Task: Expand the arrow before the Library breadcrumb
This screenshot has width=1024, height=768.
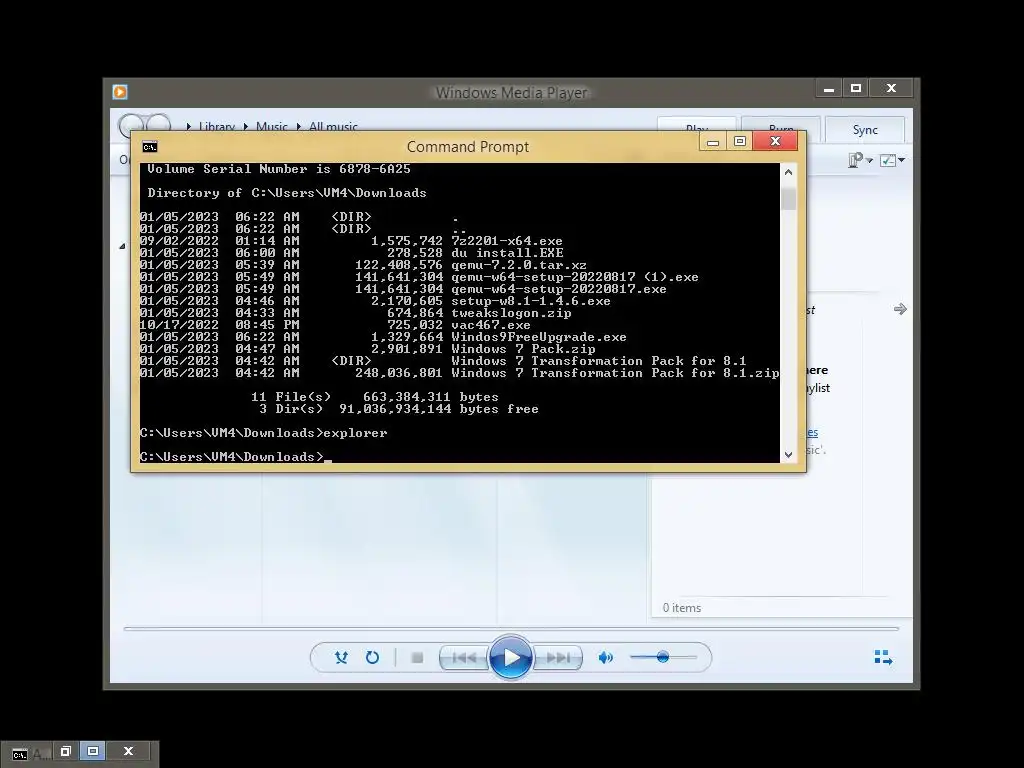Action: coord(189,126)
